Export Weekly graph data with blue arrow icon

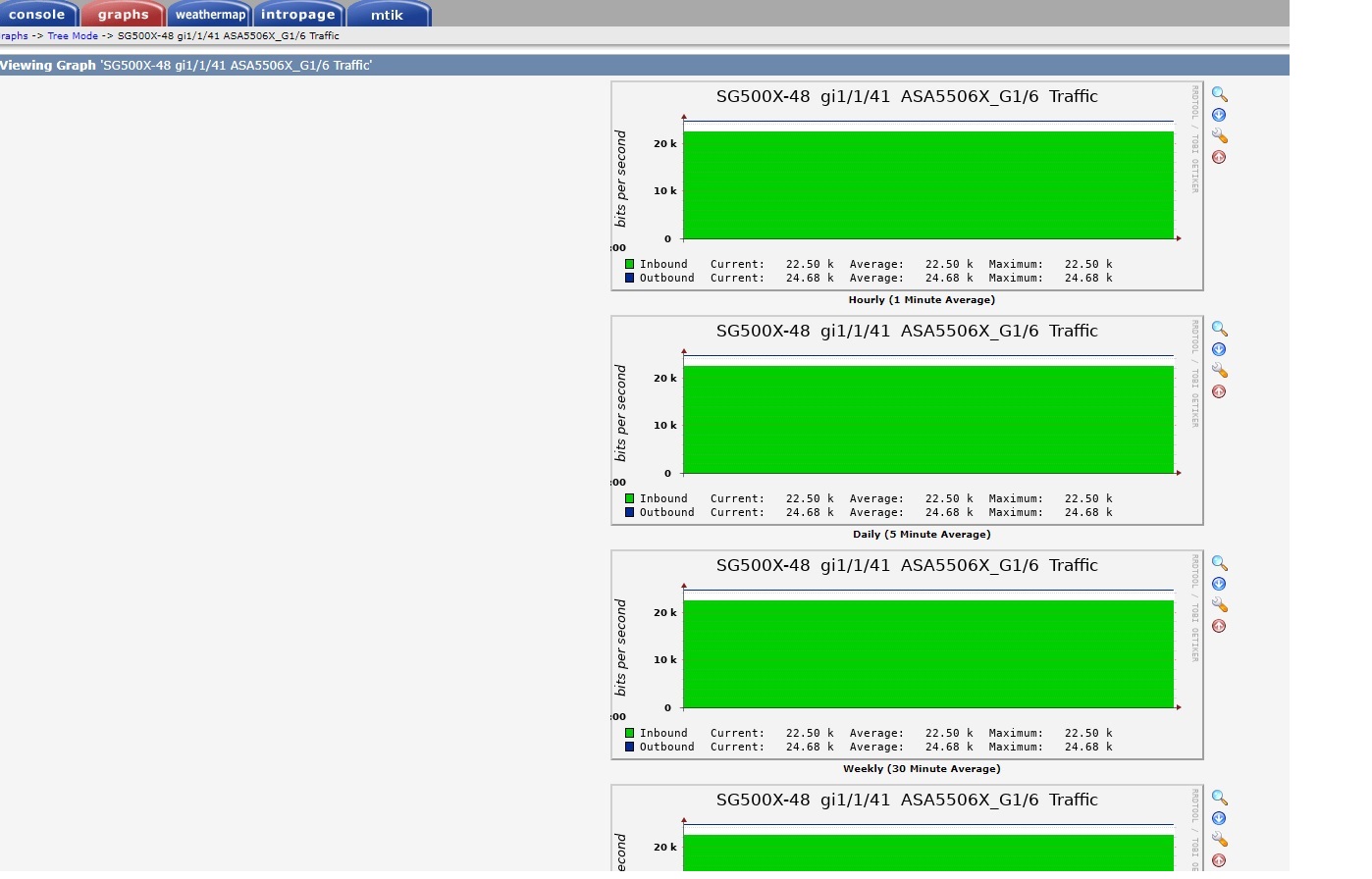1219,584
